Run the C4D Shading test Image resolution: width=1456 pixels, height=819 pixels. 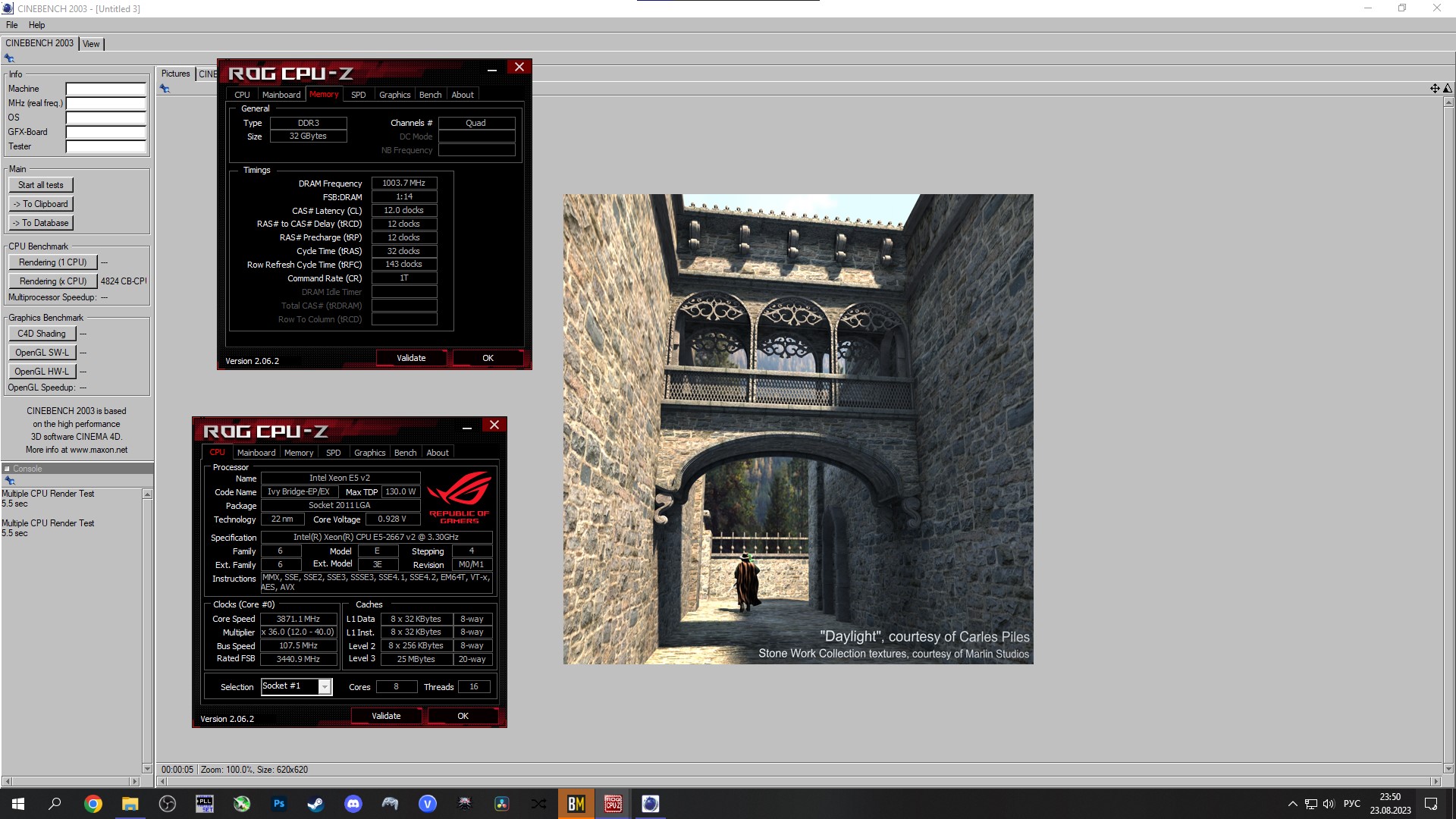coord(42,334)
